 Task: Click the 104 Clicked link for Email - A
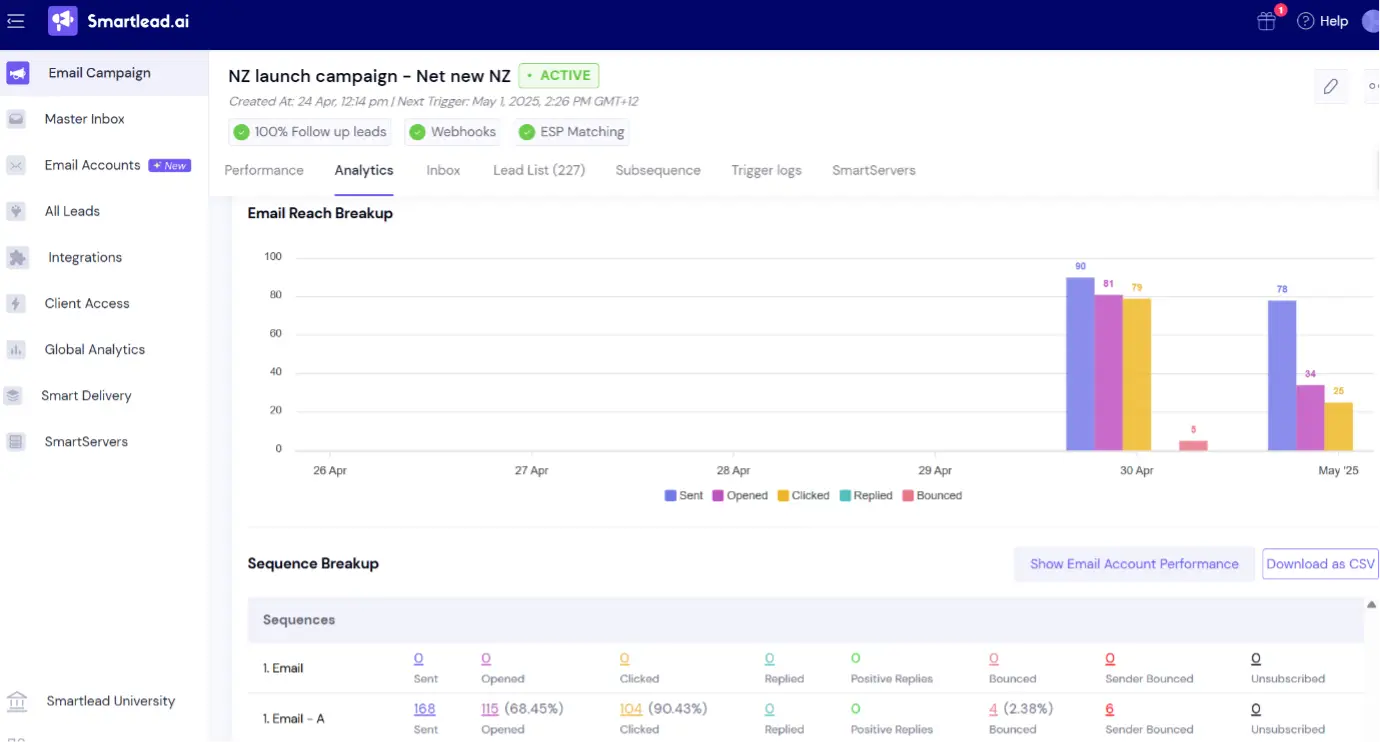(x=631, y=709)
